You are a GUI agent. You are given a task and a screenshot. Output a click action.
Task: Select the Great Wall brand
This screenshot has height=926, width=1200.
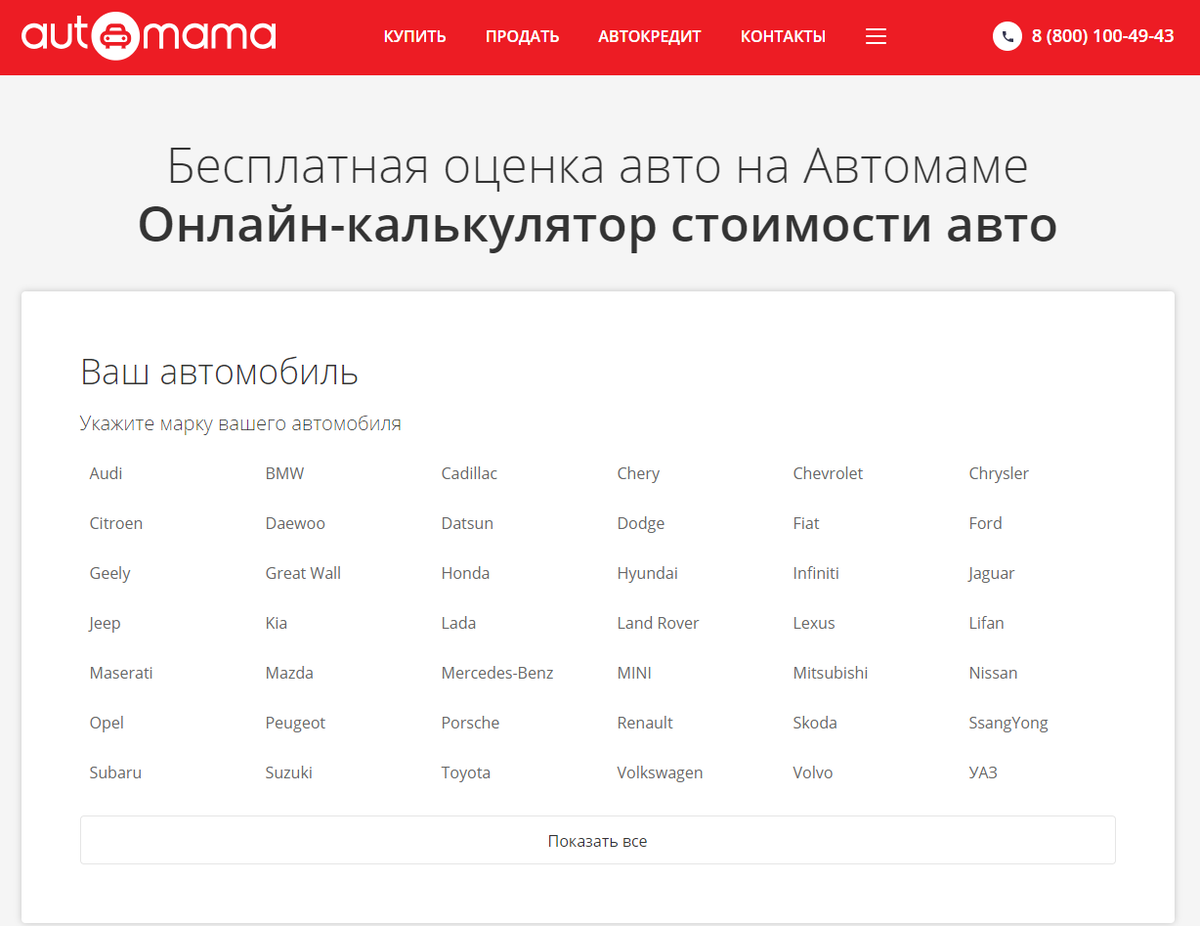(x=303, y=573)
